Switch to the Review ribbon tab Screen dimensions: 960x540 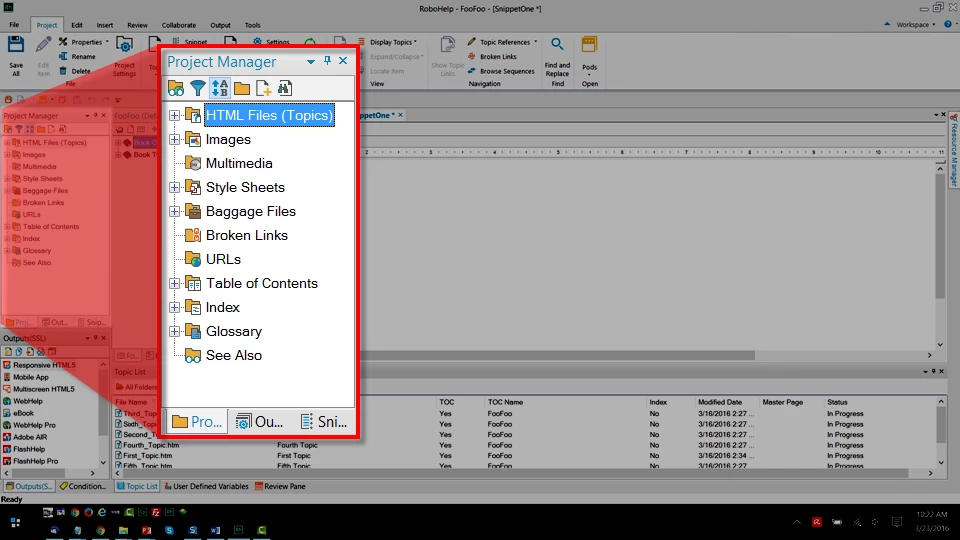point(137,25)
